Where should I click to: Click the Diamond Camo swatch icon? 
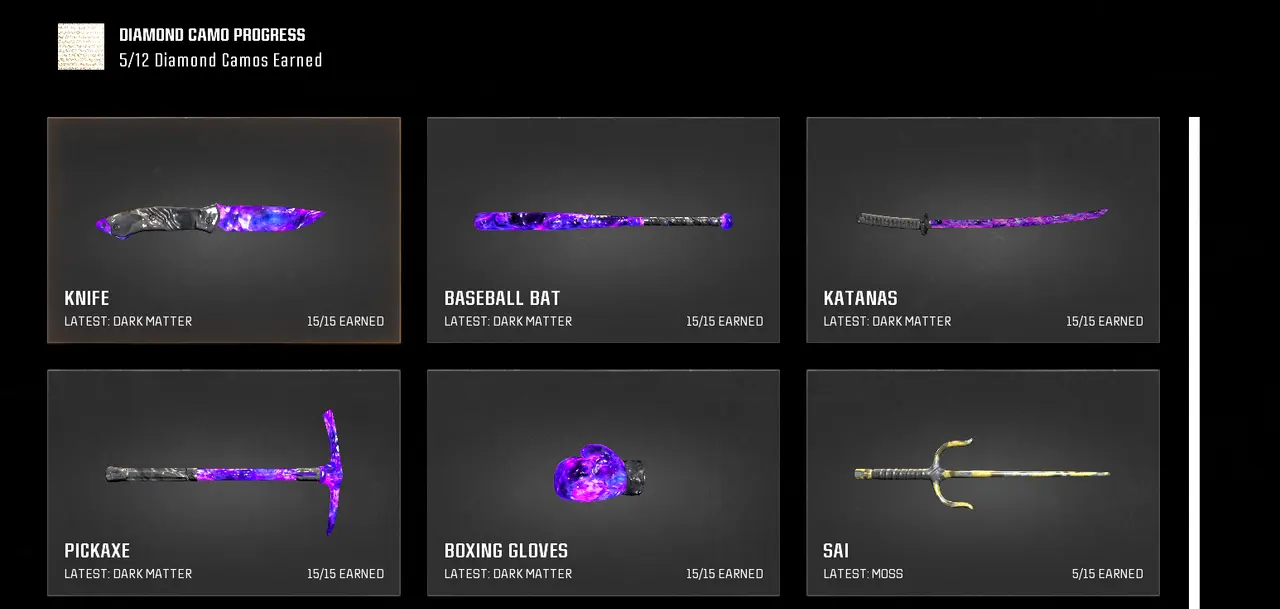tap(81, 47)
